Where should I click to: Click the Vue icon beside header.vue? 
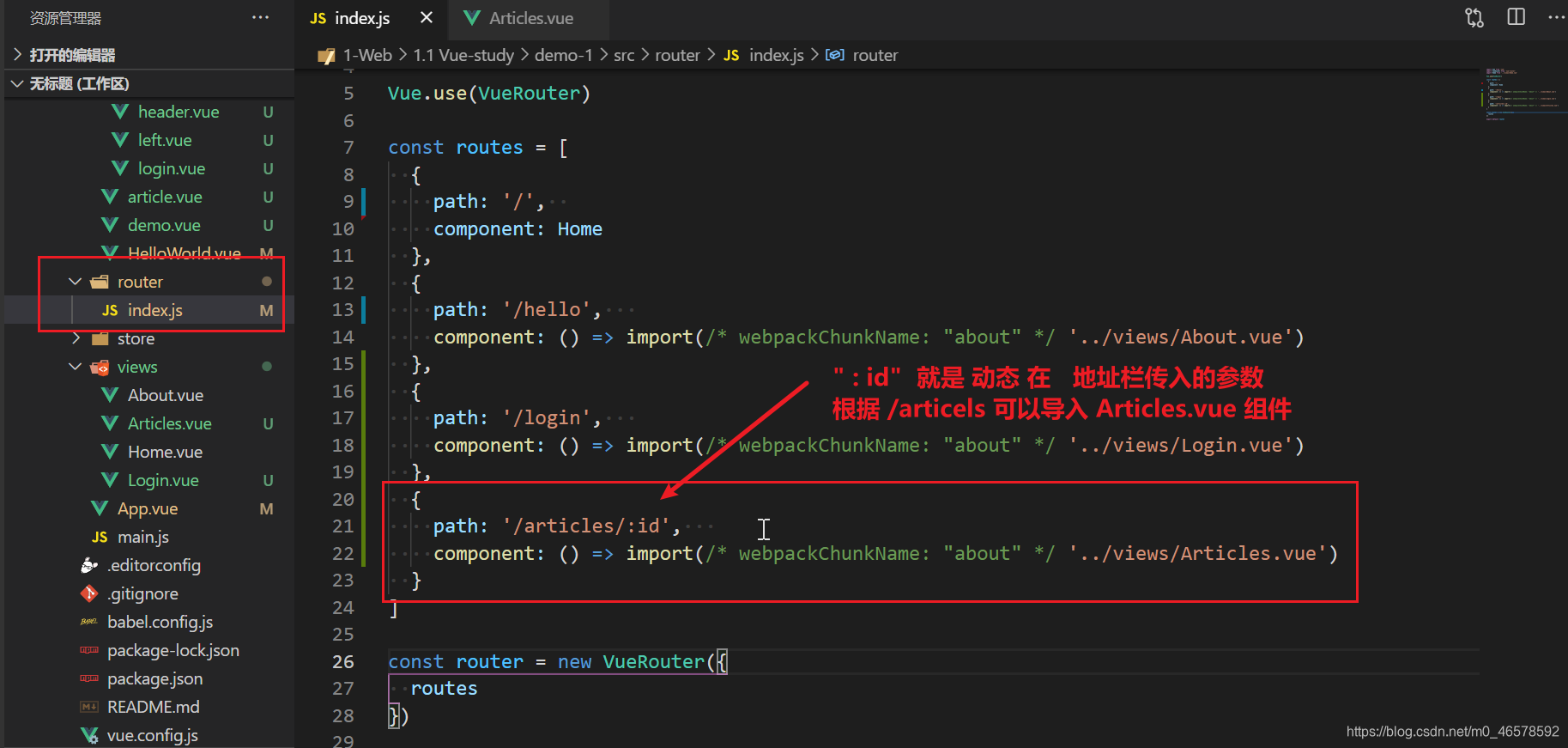point(121,112)
